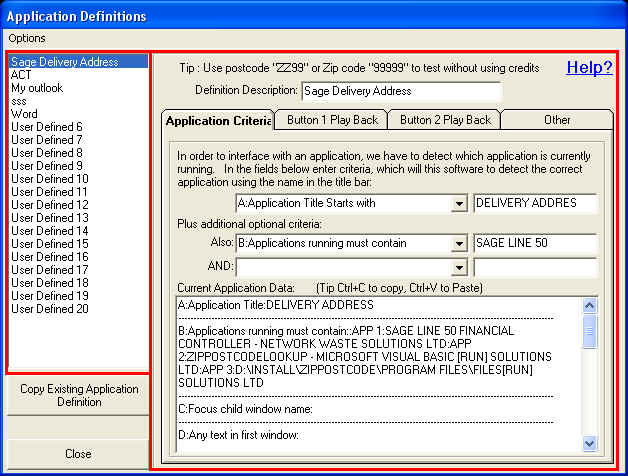
Task: Select User Defined 14
Action: coord(78,231)
